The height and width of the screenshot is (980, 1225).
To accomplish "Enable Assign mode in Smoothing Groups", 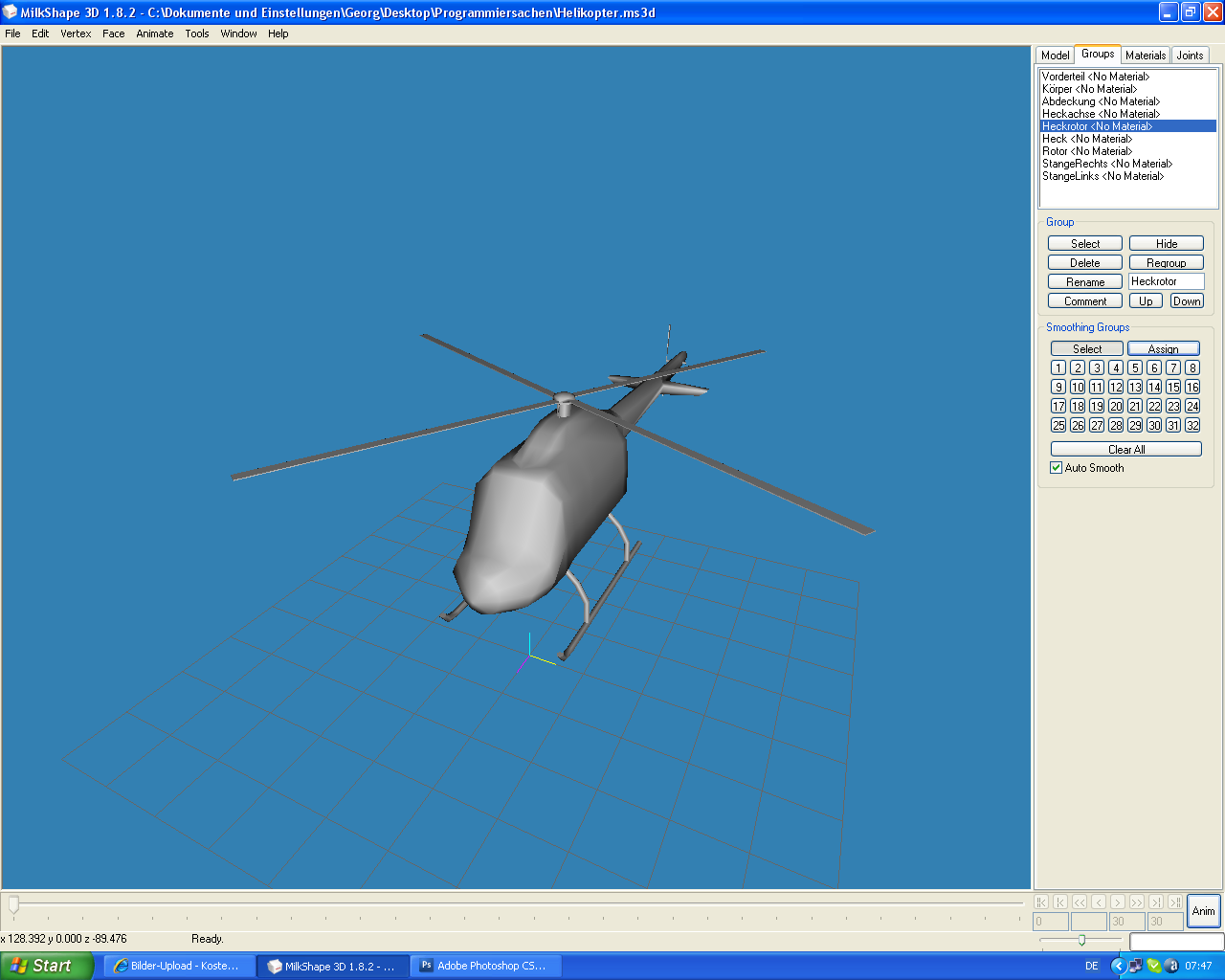I will pyautogui.click(x=1163, y=349).
